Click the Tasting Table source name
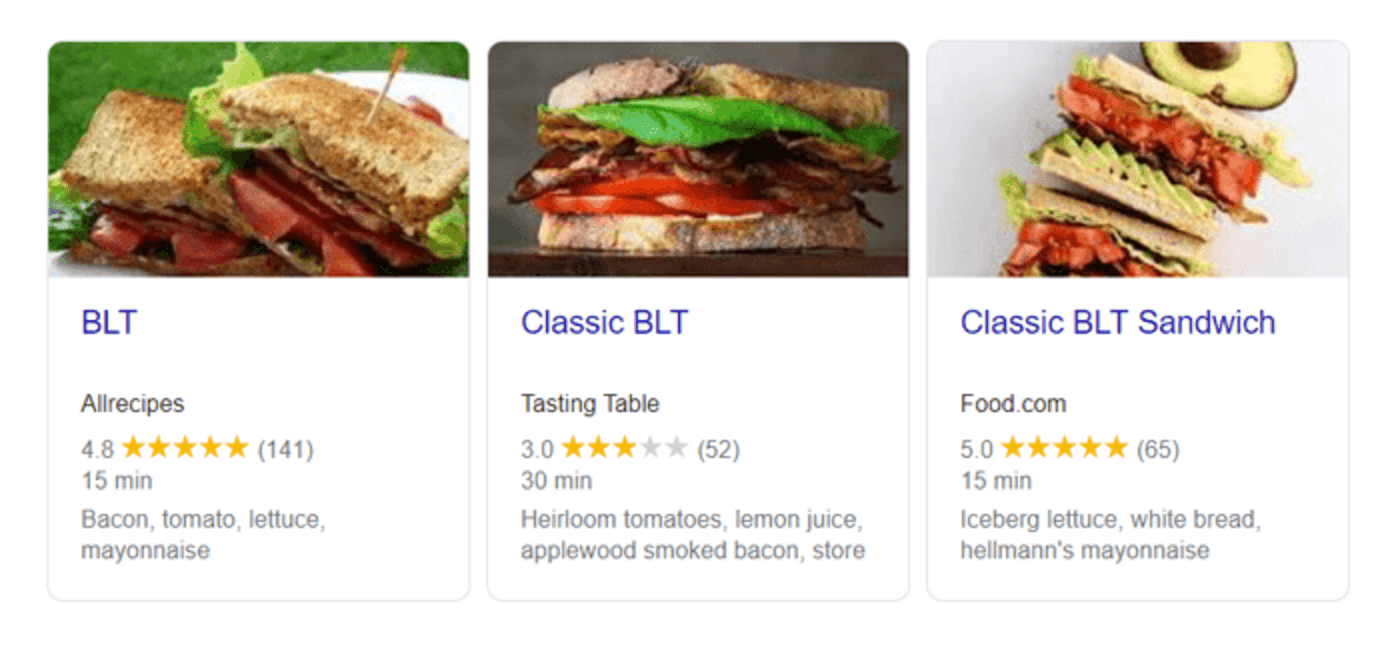The height and width of the screenshot is (648, 1400). tap(590, 404)
